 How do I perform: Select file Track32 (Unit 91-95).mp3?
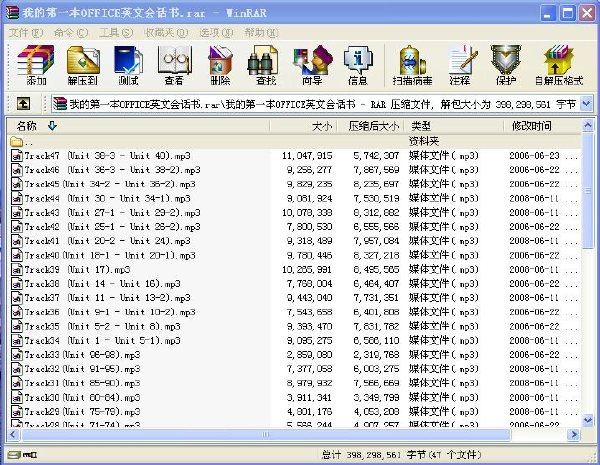76,369
